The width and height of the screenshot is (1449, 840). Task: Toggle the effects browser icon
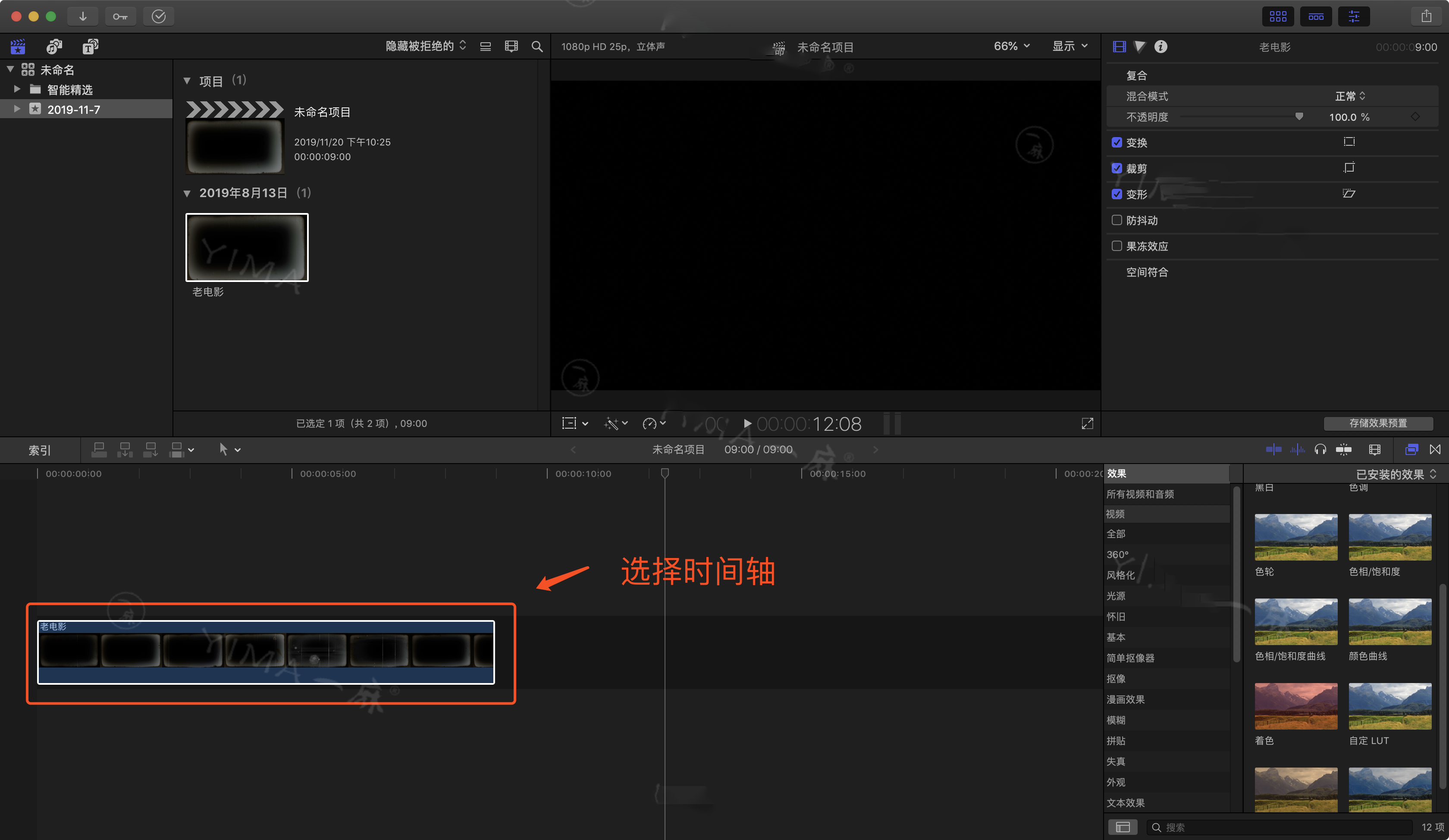(1411, 450)
